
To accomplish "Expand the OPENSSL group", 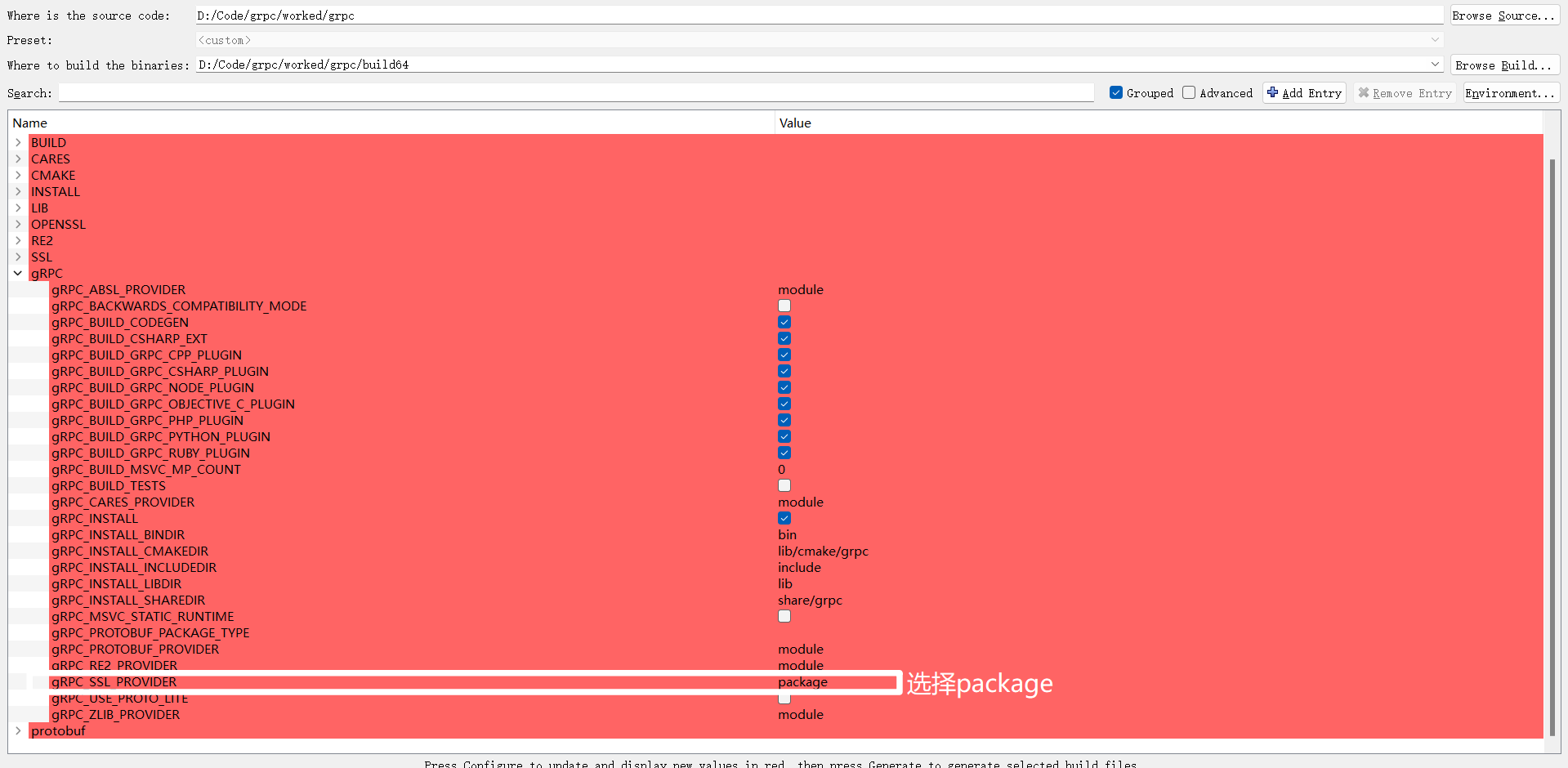I will coord(18,225).
